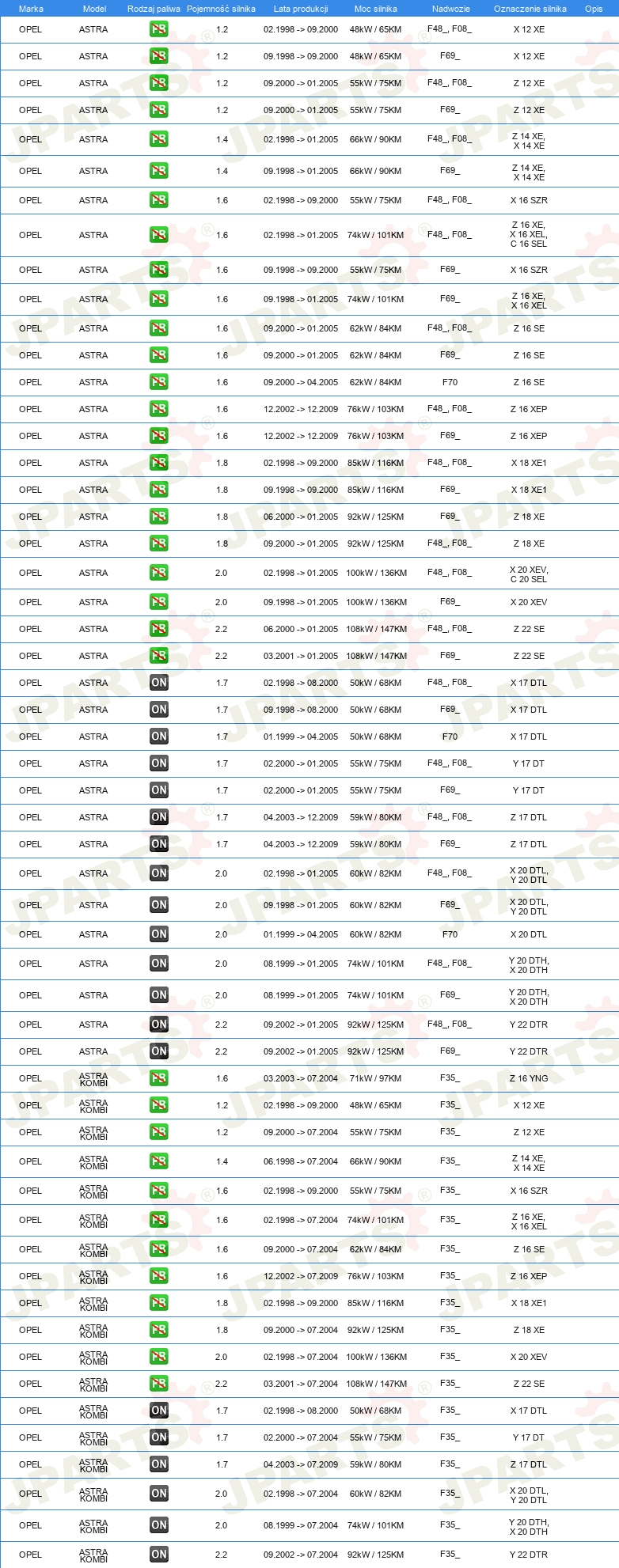The height and width of the screenshot is (1568, 619).
Task: Click the '06.1998 -> 07.2004' date cell
Action: pyautogui.click(x=301, y=1161)
